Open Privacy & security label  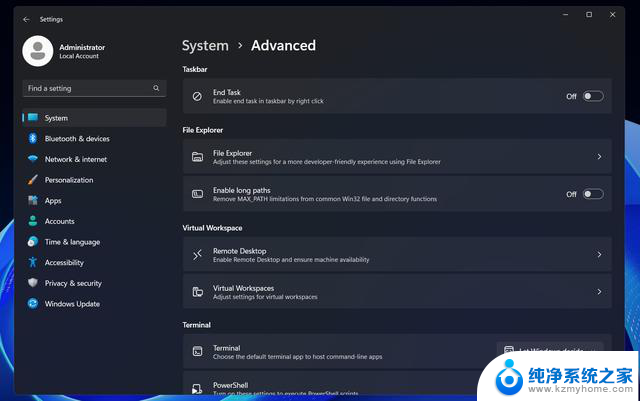click(73, 283)
